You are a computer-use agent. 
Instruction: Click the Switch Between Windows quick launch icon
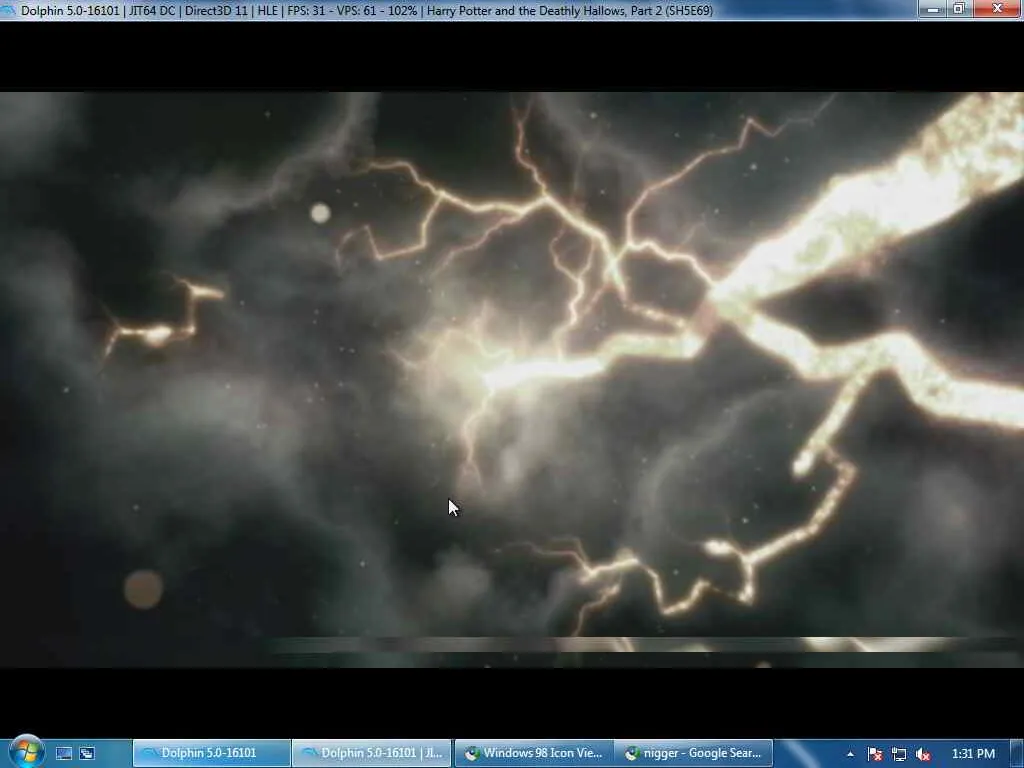coord(87,754)
